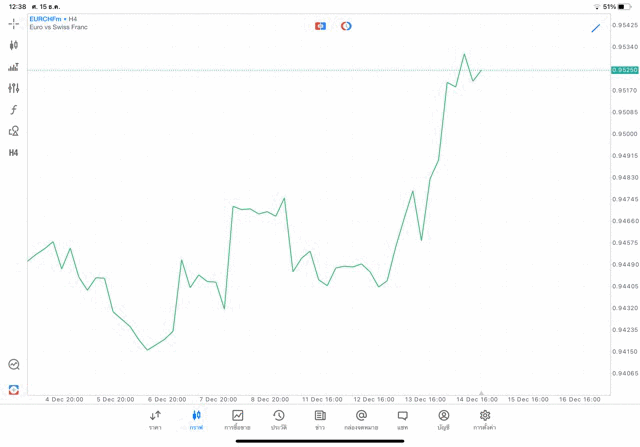Tap the blue line drawing icon
Image resolution: width=640 pixels, height=447 pixels.
[596, 28]
